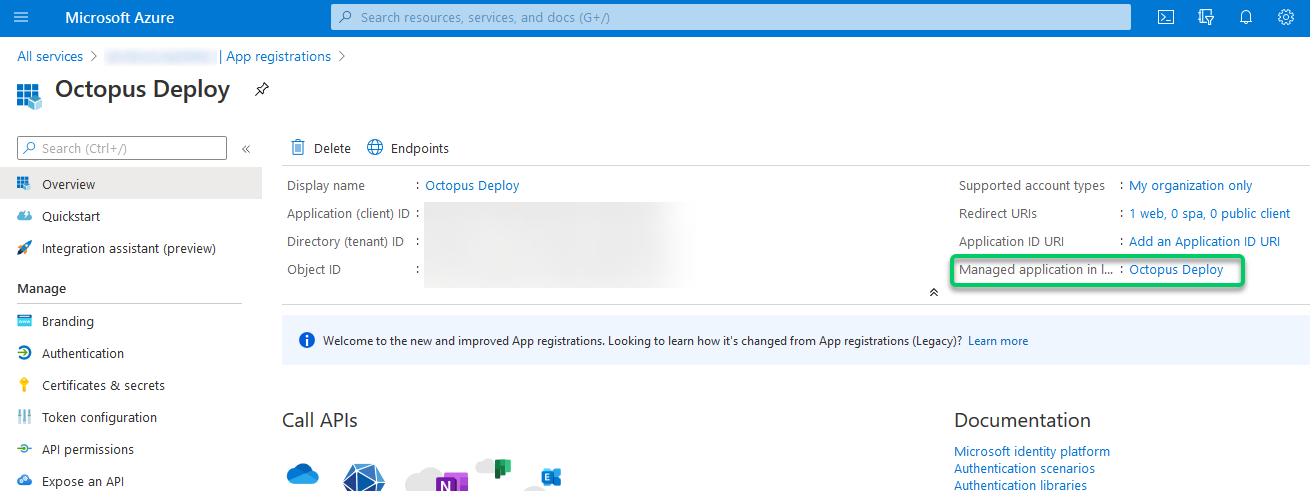Click the Quickstart cloud icon

click(x=25, y=216)
